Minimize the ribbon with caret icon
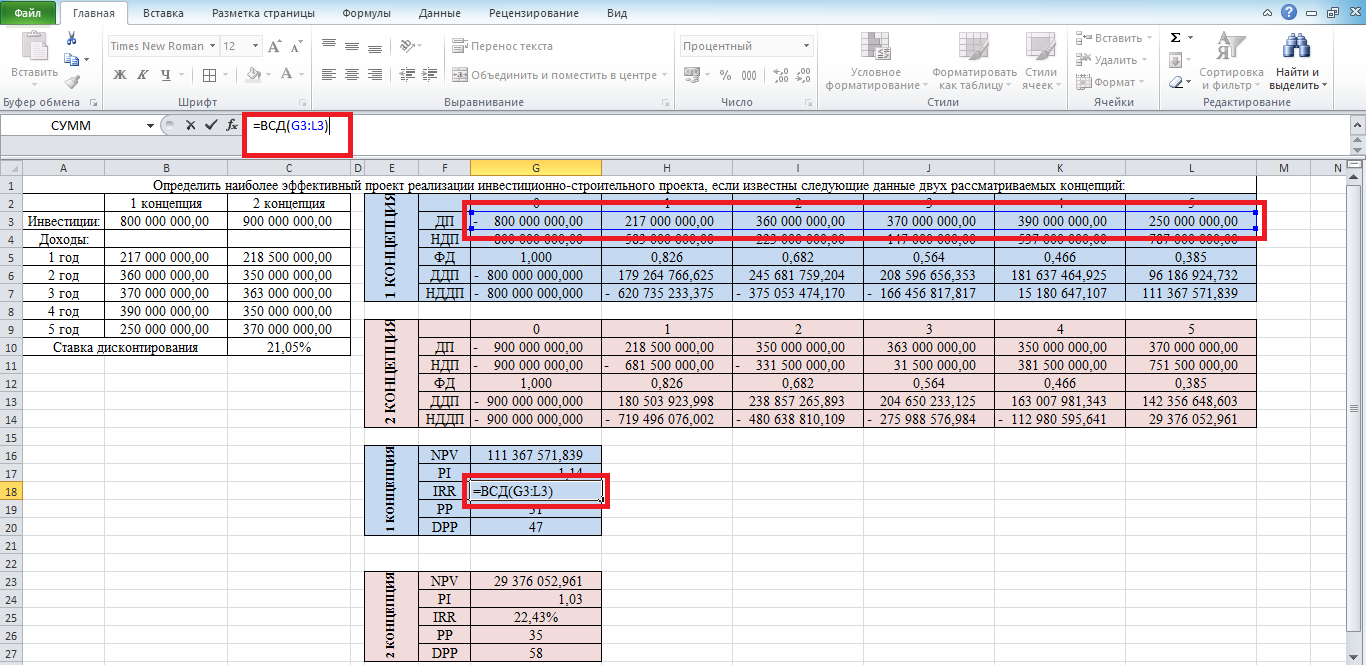 [1268, 12]
